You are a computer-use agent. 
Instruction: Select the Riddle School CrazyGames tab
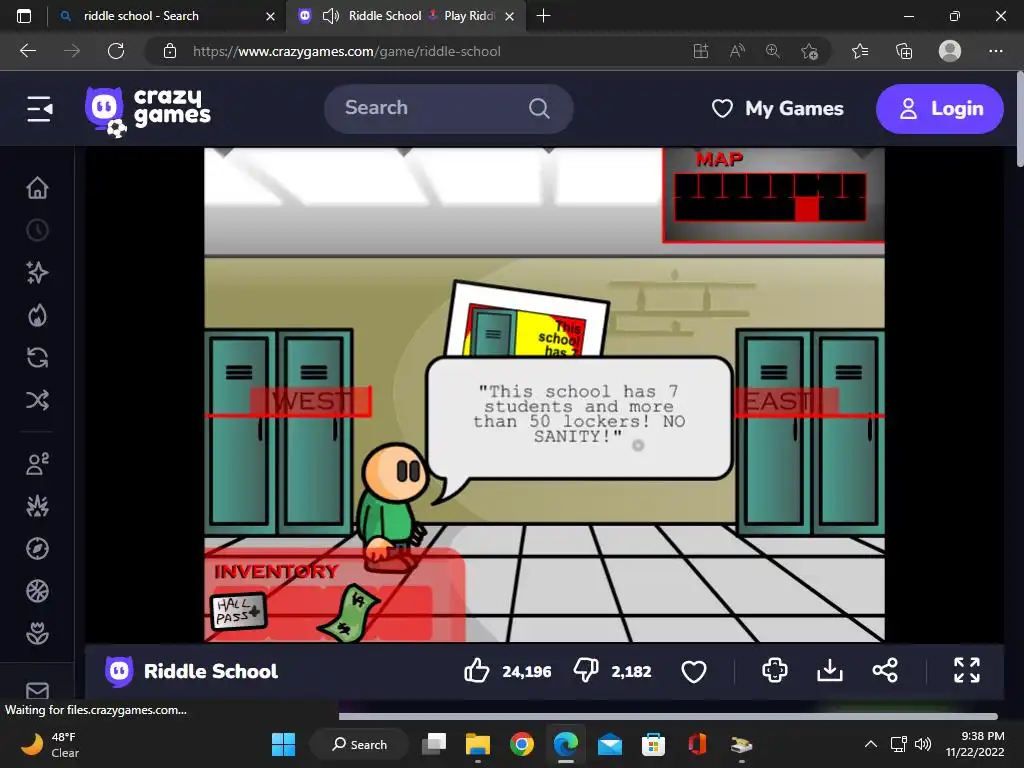pos(408,16)
